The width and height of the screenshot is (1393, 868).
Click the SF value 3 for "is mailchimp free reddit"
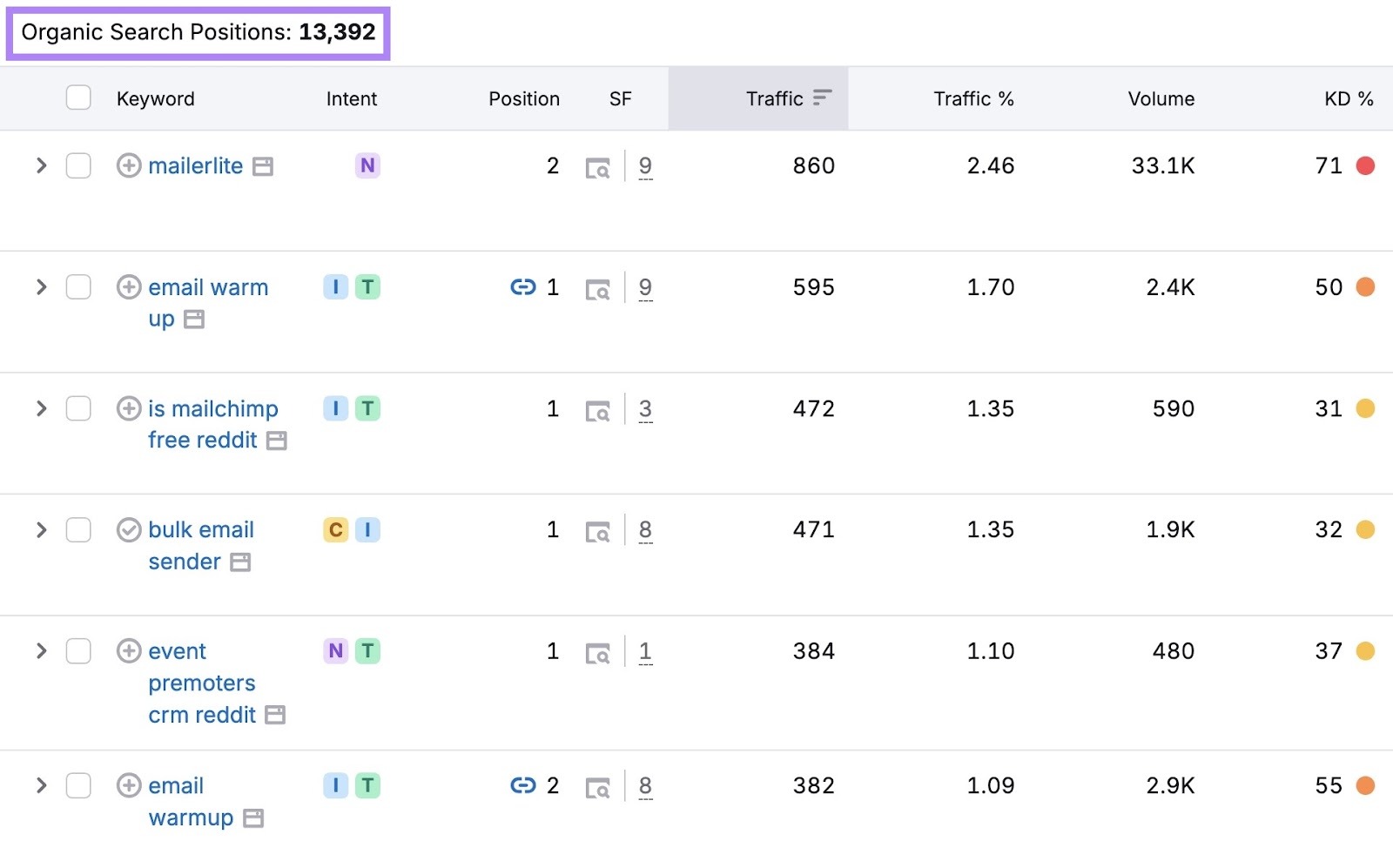pyautogui.click(x=646, y=408)
